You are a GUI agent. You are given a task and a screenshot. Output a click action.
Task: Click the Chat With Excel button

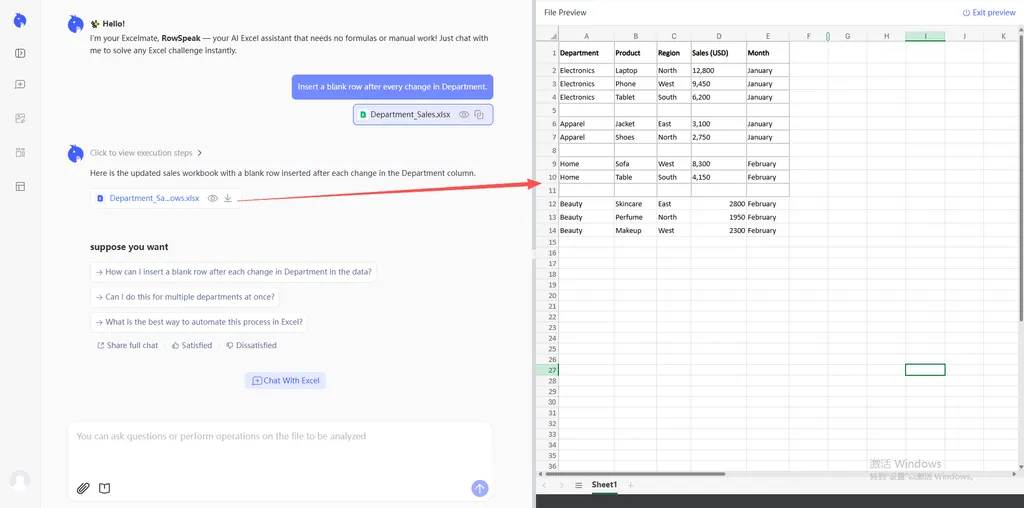(286, 380)
